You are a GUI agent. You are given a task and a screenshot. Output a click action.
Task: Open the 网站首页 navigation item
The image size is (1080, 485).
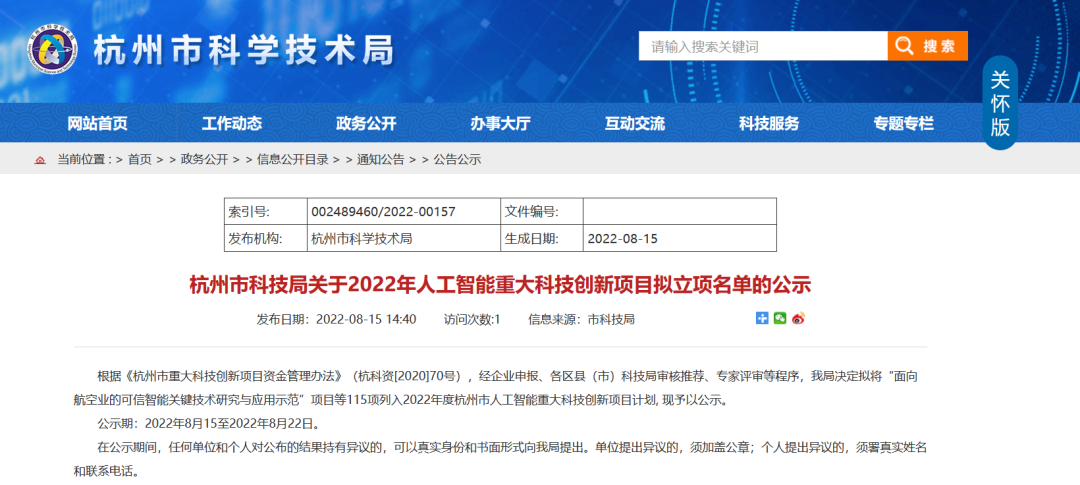pyautogui.click(x=97, y=123)
